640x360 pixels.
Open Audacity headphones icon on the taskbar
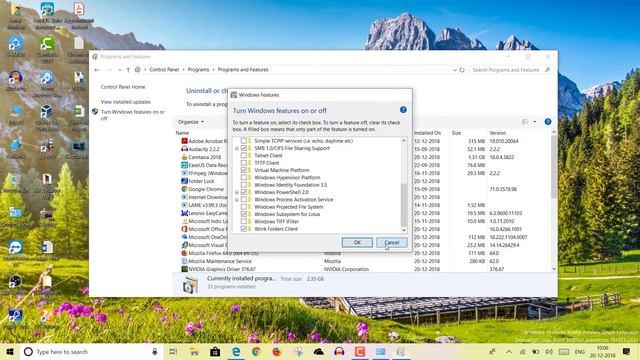(x=339, y=351)
